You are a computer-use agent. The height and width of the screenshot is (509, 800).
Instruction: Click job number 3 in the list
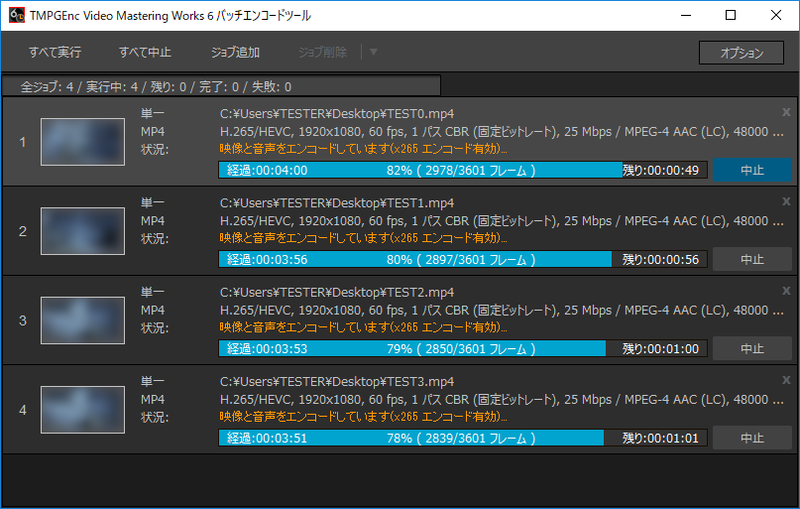(x=22, y=321)
